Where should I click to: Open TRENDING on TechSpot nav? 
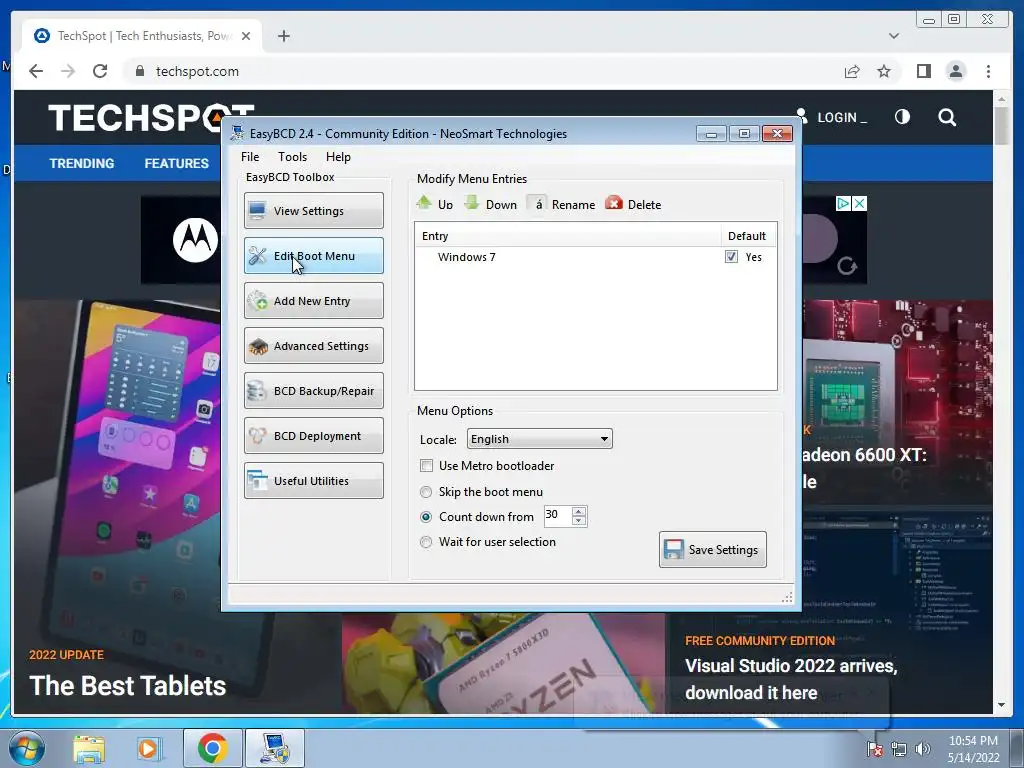point(82,163)
